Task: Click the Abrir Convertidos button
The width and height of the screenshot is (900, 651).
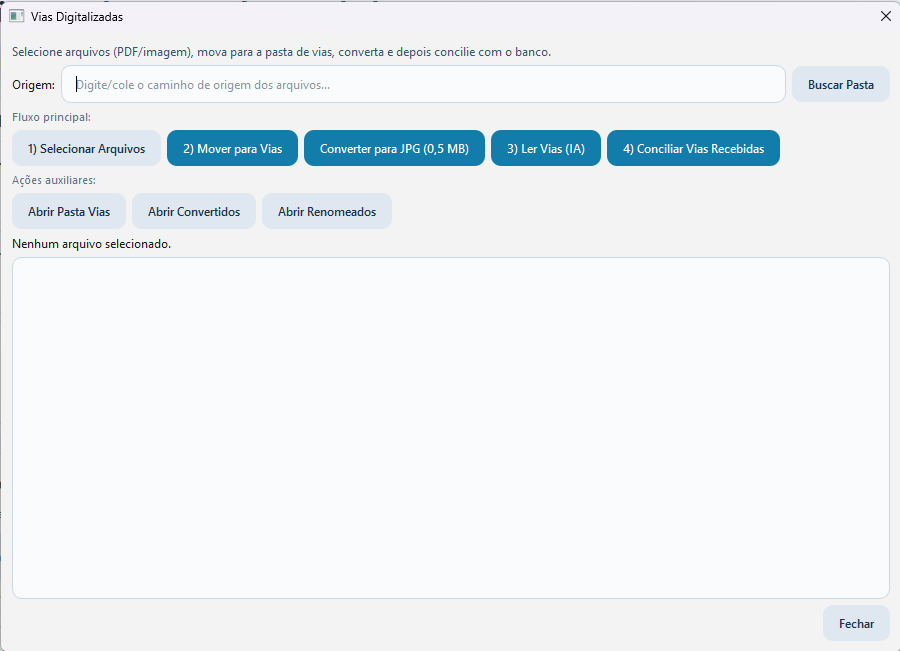Action: pyautogui.click(x=194, y=211)
